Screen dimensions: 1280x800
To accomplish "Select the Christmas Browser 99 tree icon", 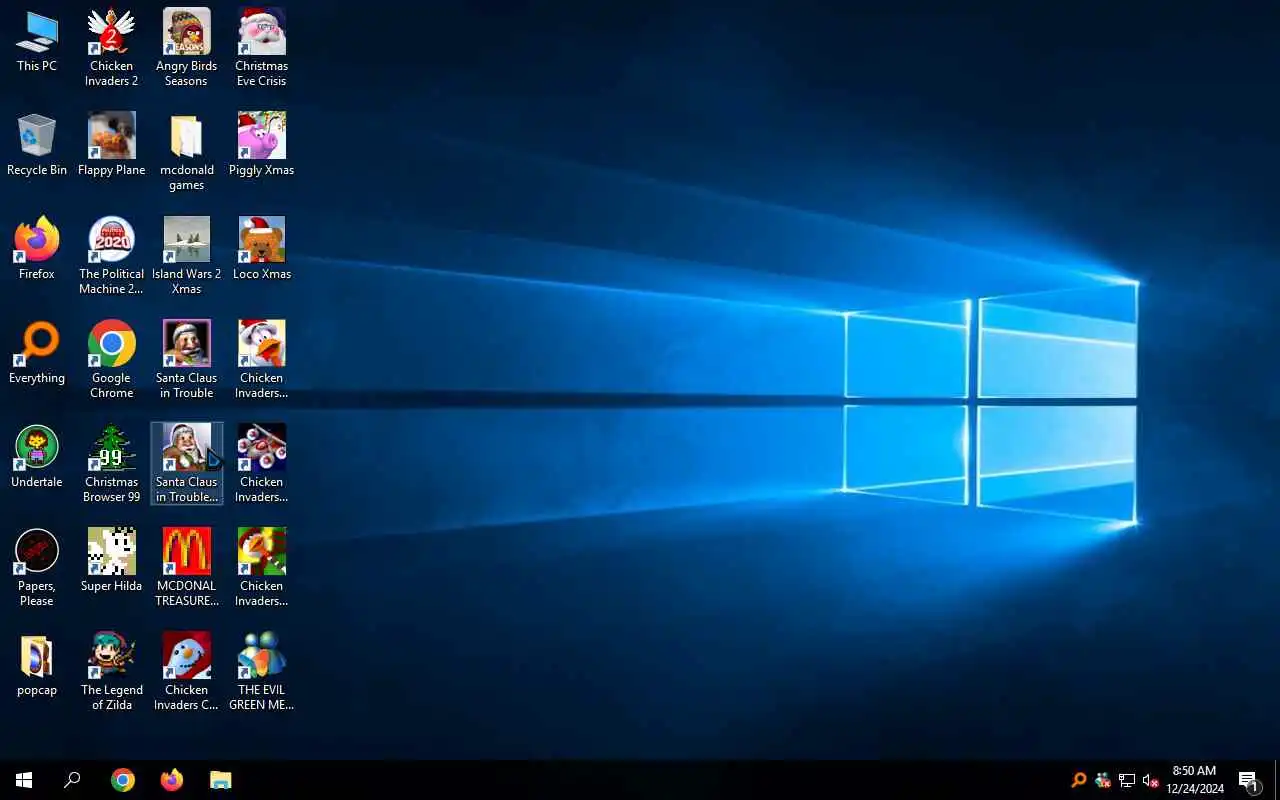I will point(111,463).
